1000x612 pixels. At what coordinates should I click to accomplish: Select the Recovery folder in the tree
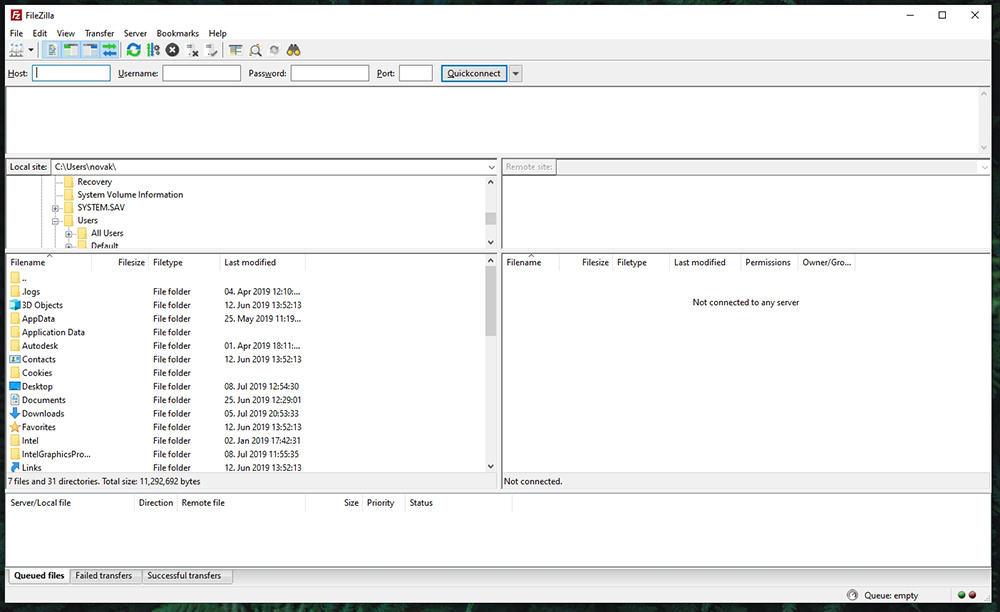point(94,182)
